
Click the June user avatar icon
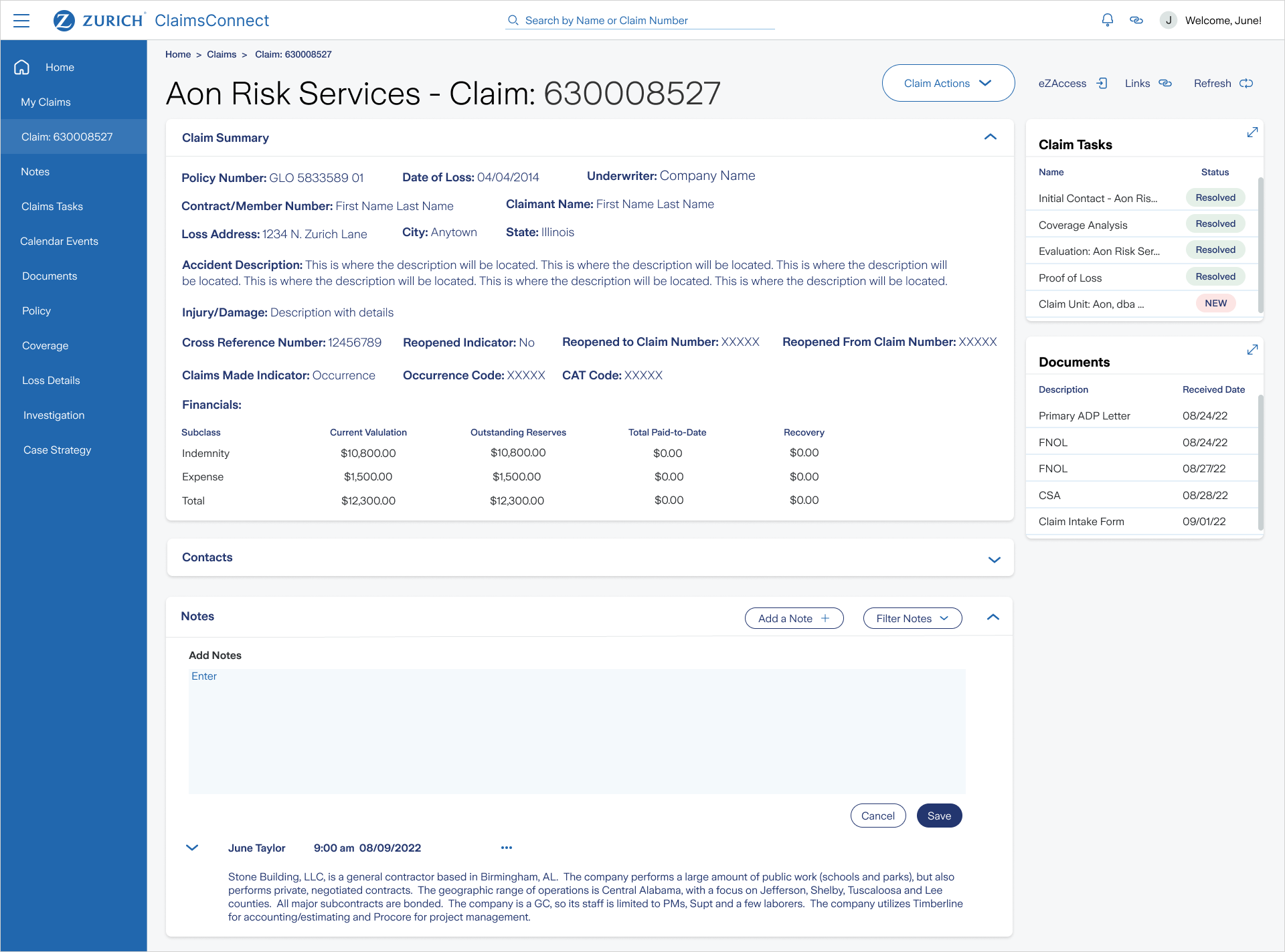tap(1169, 20)
